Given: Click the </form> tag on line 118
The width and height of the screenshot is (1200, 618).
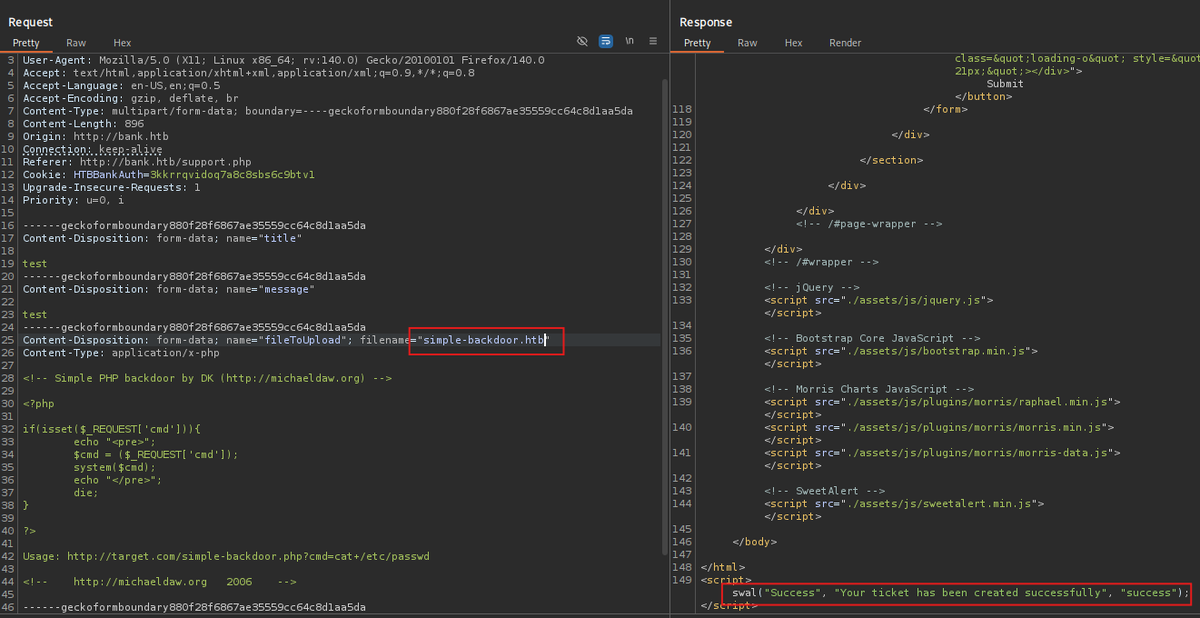Looking at the screenshot, I should tap(945, 109).
